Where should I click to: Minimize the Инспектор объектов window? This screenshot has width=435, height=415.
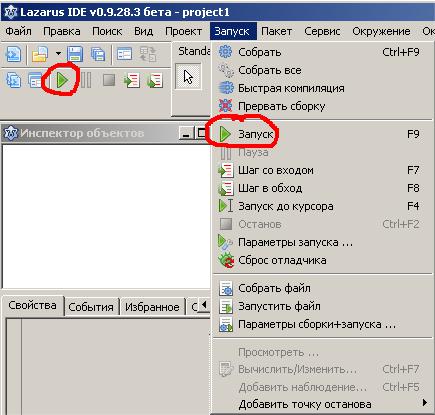pyautogui.click(x=186, y=133)
